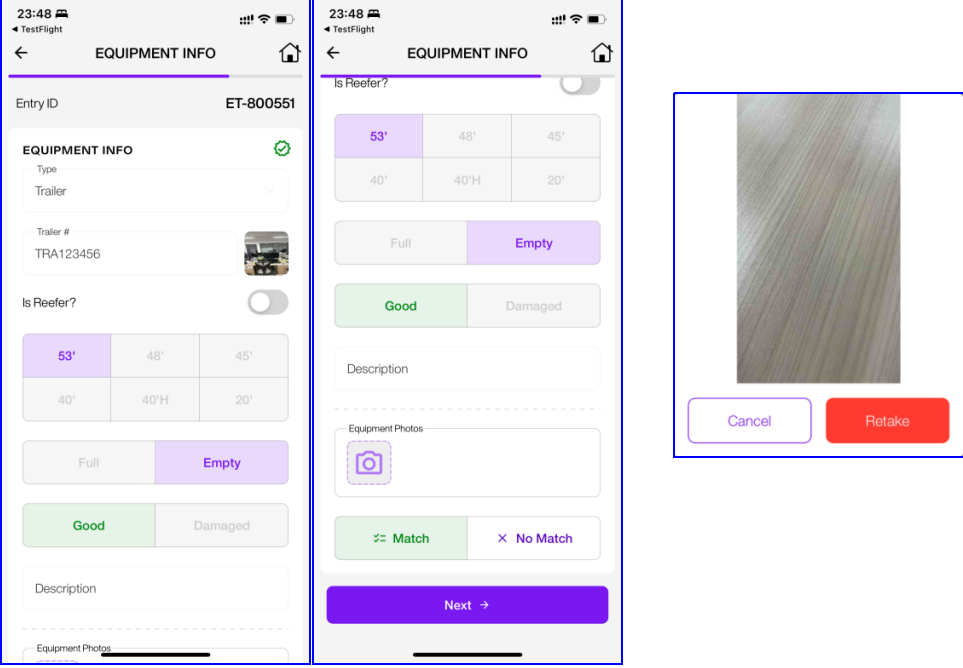Tap the Trailer # input field
963x668 pixels.
[x=130, y=254]
